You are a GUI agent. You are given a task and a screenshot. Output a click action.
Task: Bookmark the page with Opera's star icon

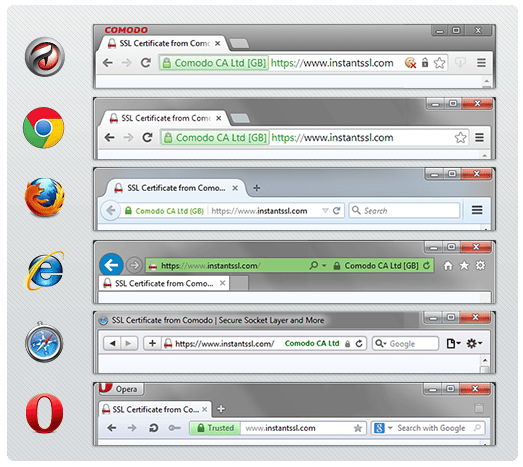click(358, 428)
